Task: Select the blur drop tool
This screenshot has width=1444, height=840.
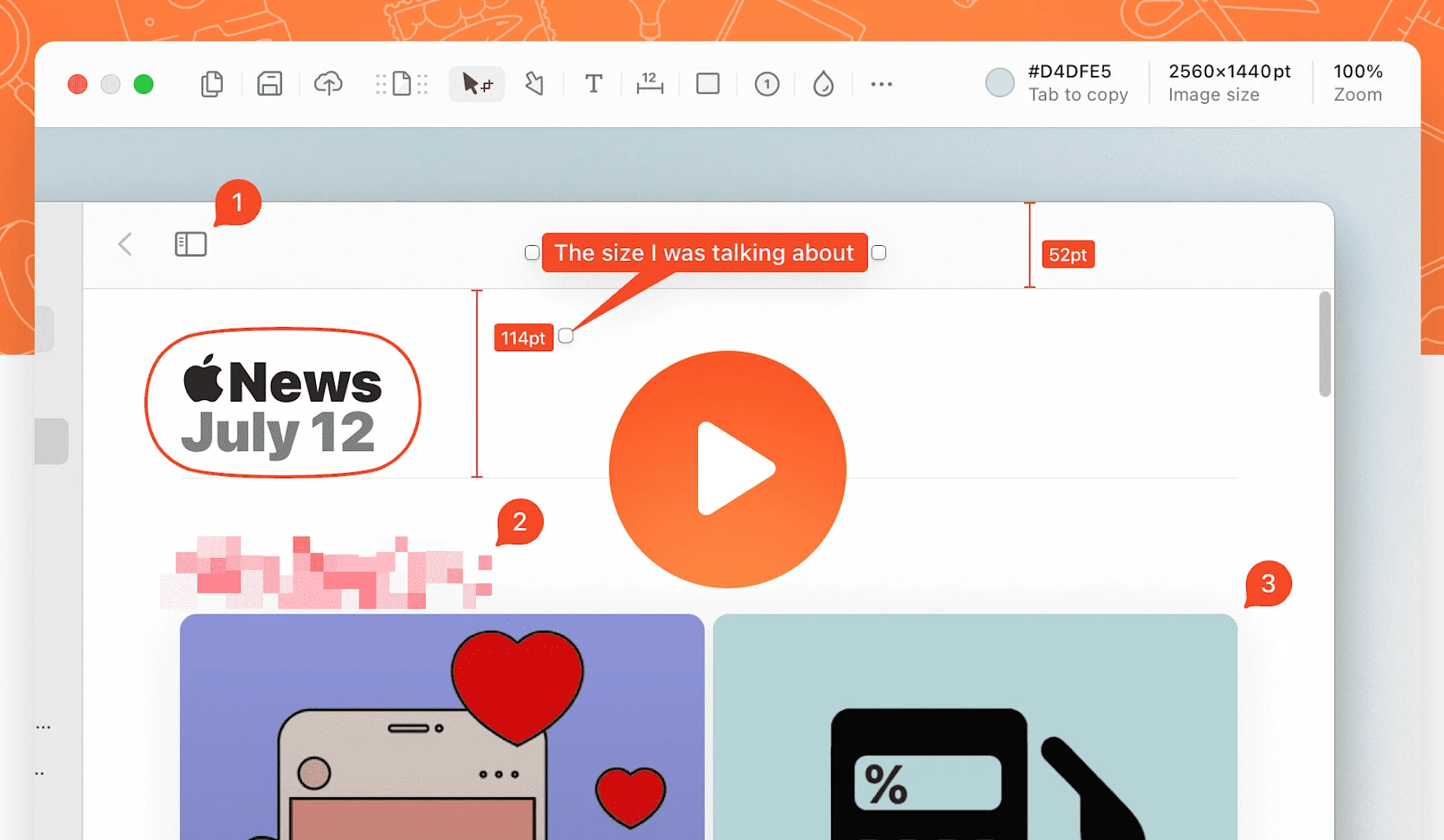Action: [x=824, y=83]
